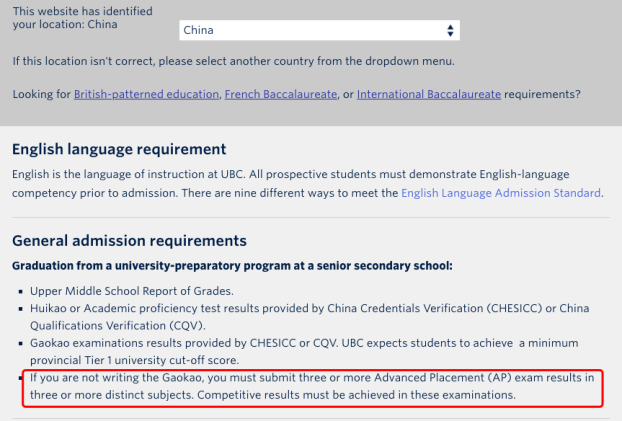
Task: Click the red-outlined Advanced Placement exam paragraph
Action: [312, 386]
